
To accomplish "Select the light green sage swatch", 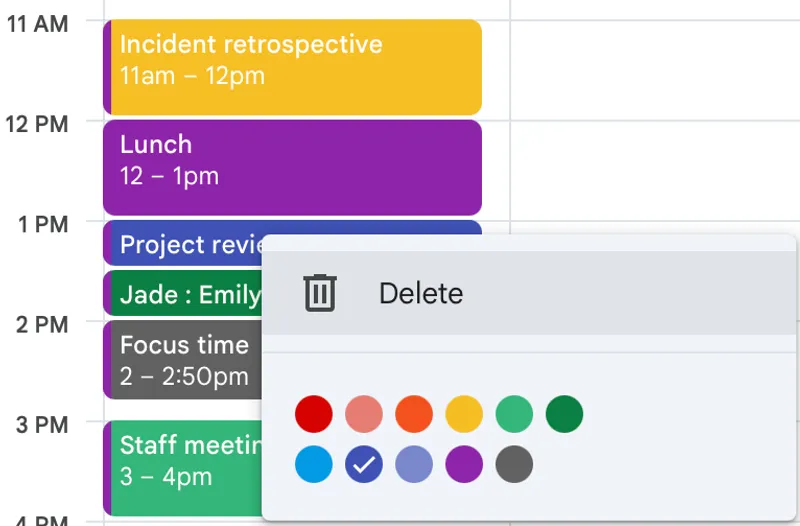I will point(514,414).
